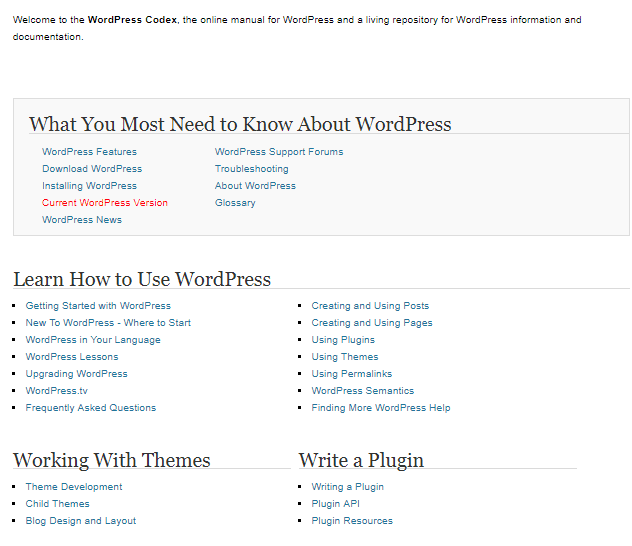Open the WordPress Features link
Viewport: 632px width, 546px height.
[x=89, y=152]
